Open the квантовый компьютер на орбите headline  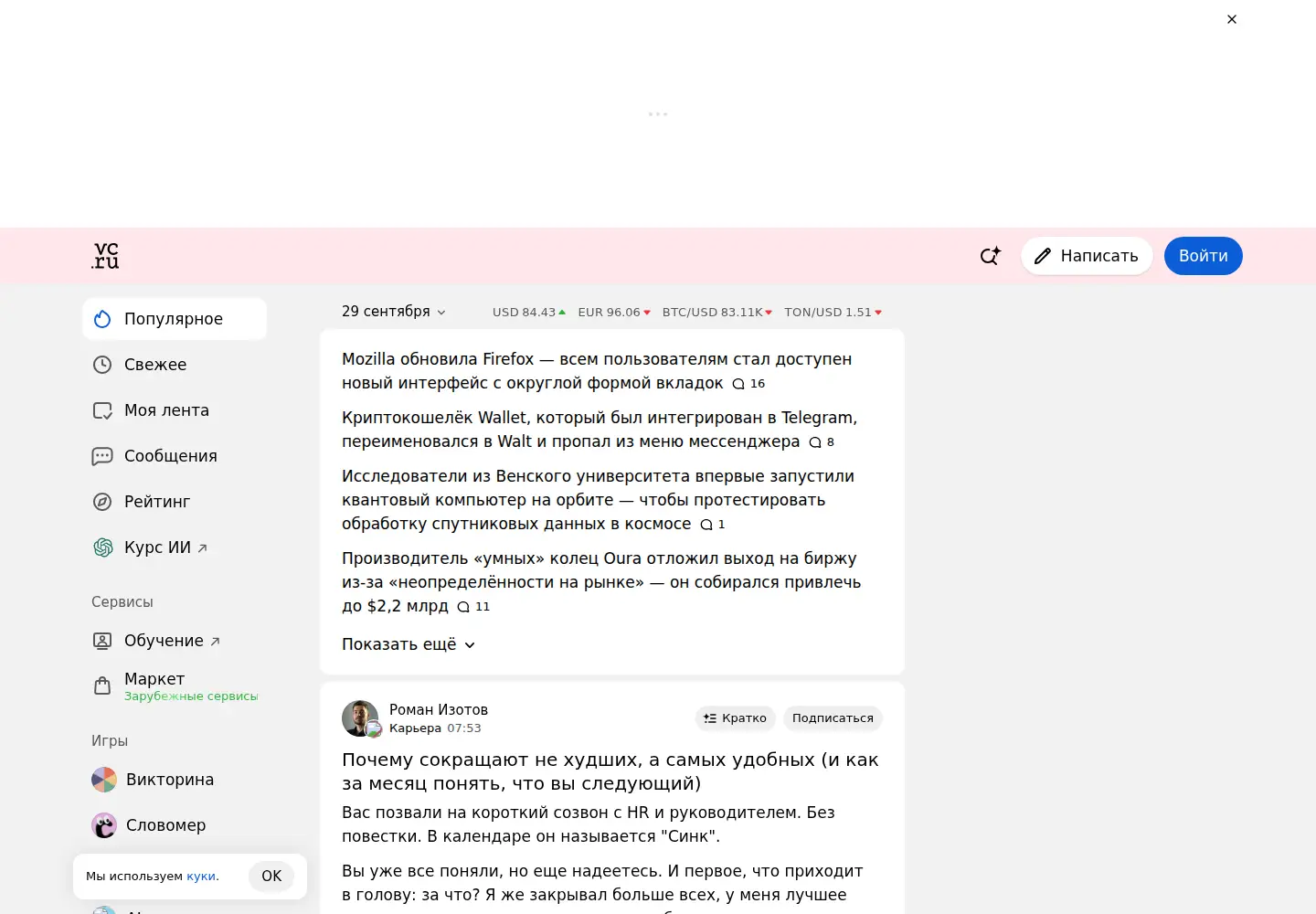598,500
